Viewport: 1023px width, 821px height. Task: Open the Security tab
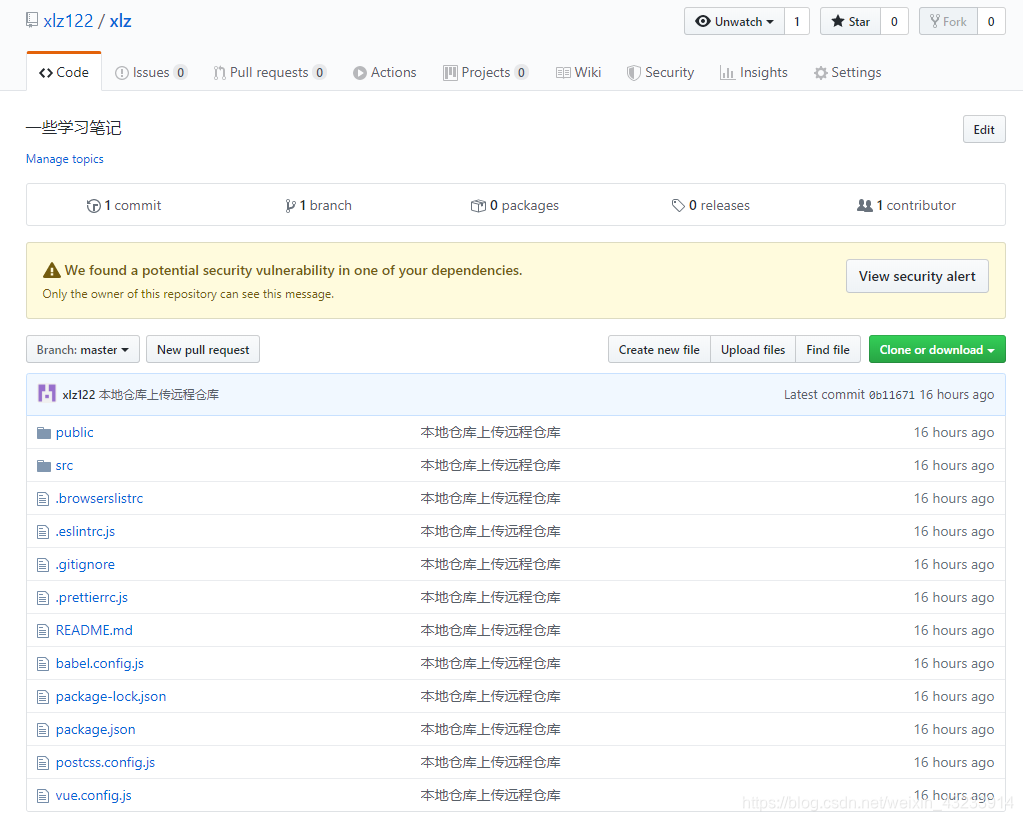pyautogui.click(x=660, y=72)
